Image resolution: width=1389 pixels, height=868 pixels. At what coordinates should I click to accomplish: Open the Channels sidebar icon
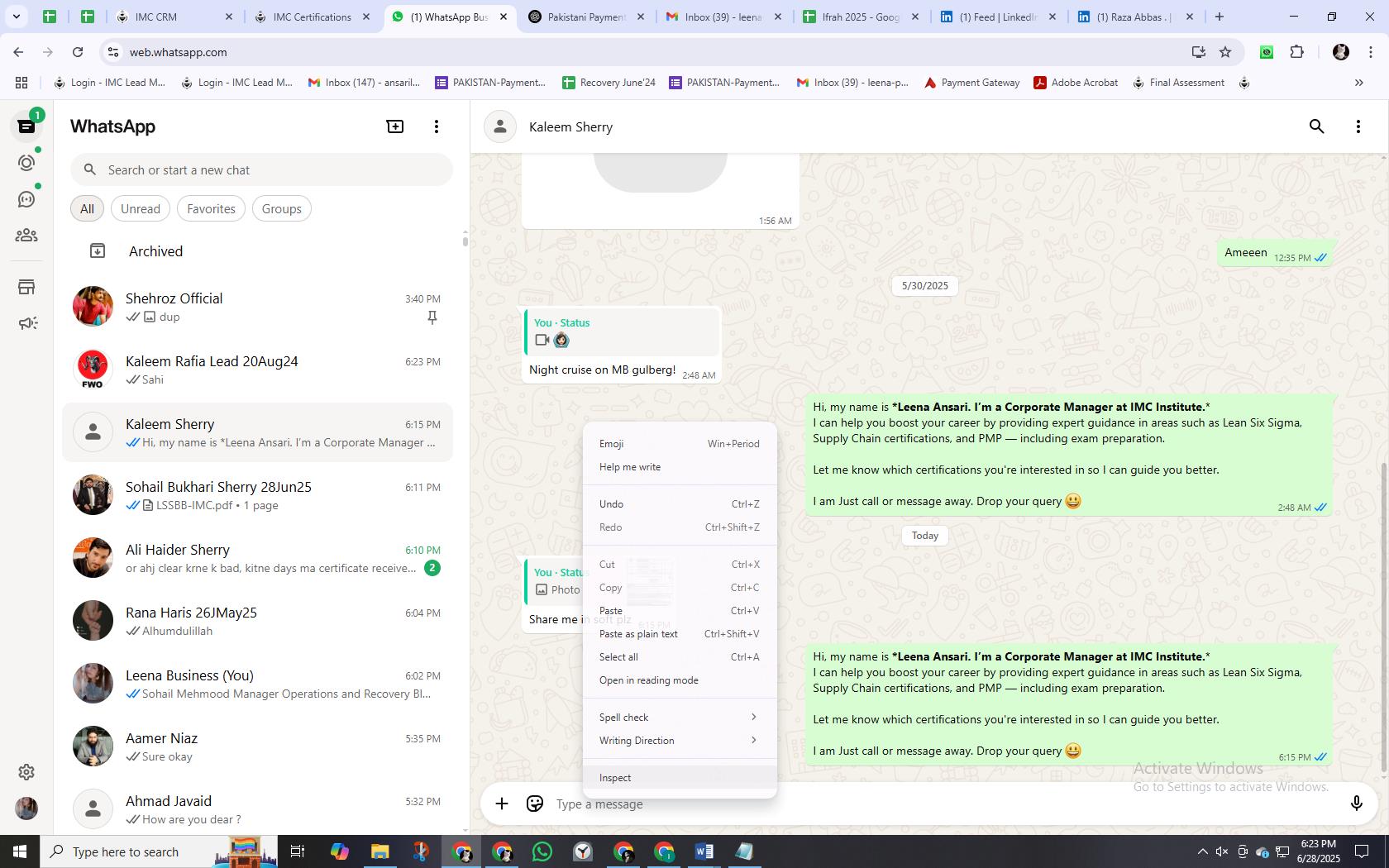(x=26, y=199)
